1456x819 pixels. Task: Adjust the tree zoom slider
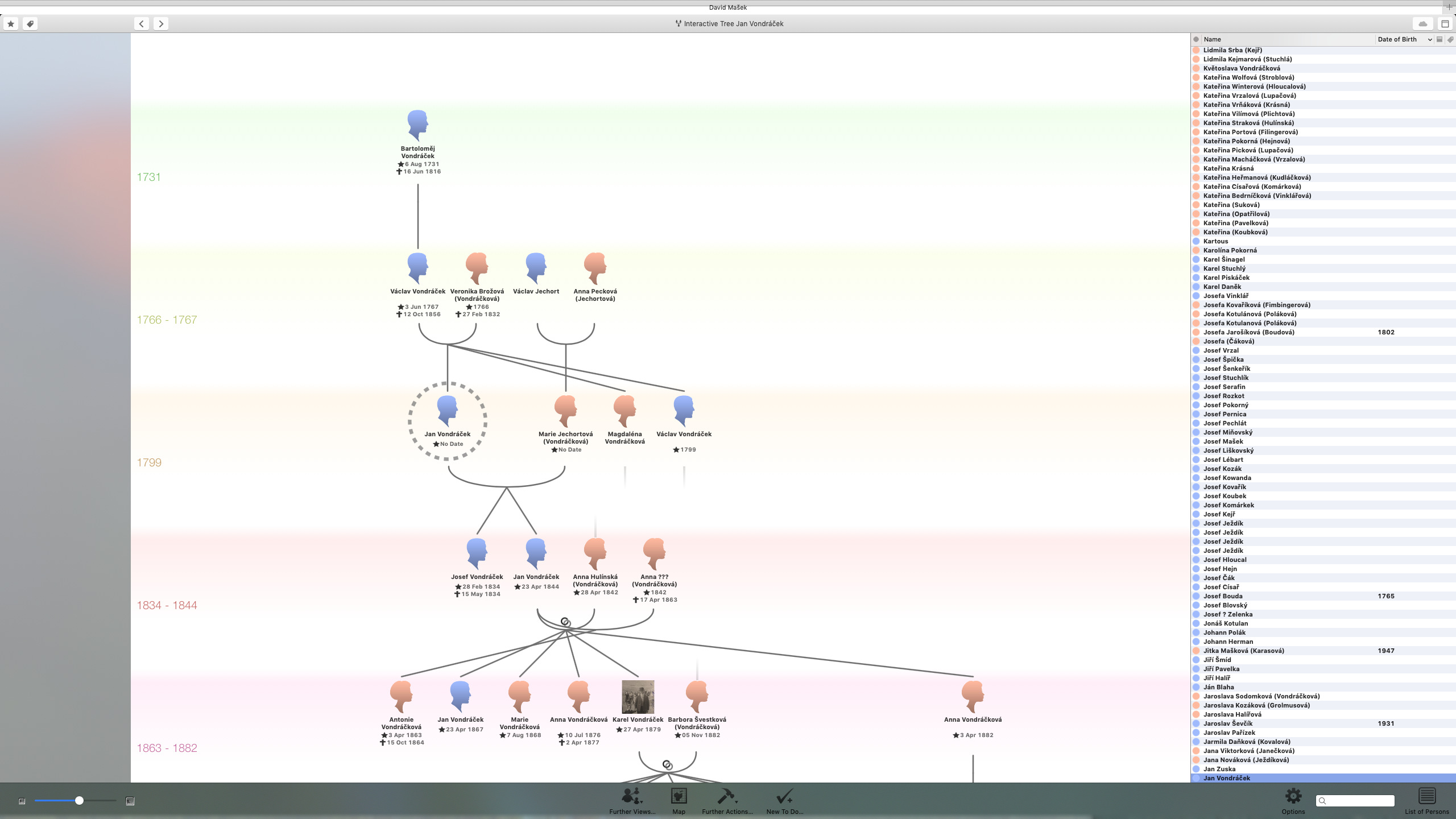coord(79,801)
